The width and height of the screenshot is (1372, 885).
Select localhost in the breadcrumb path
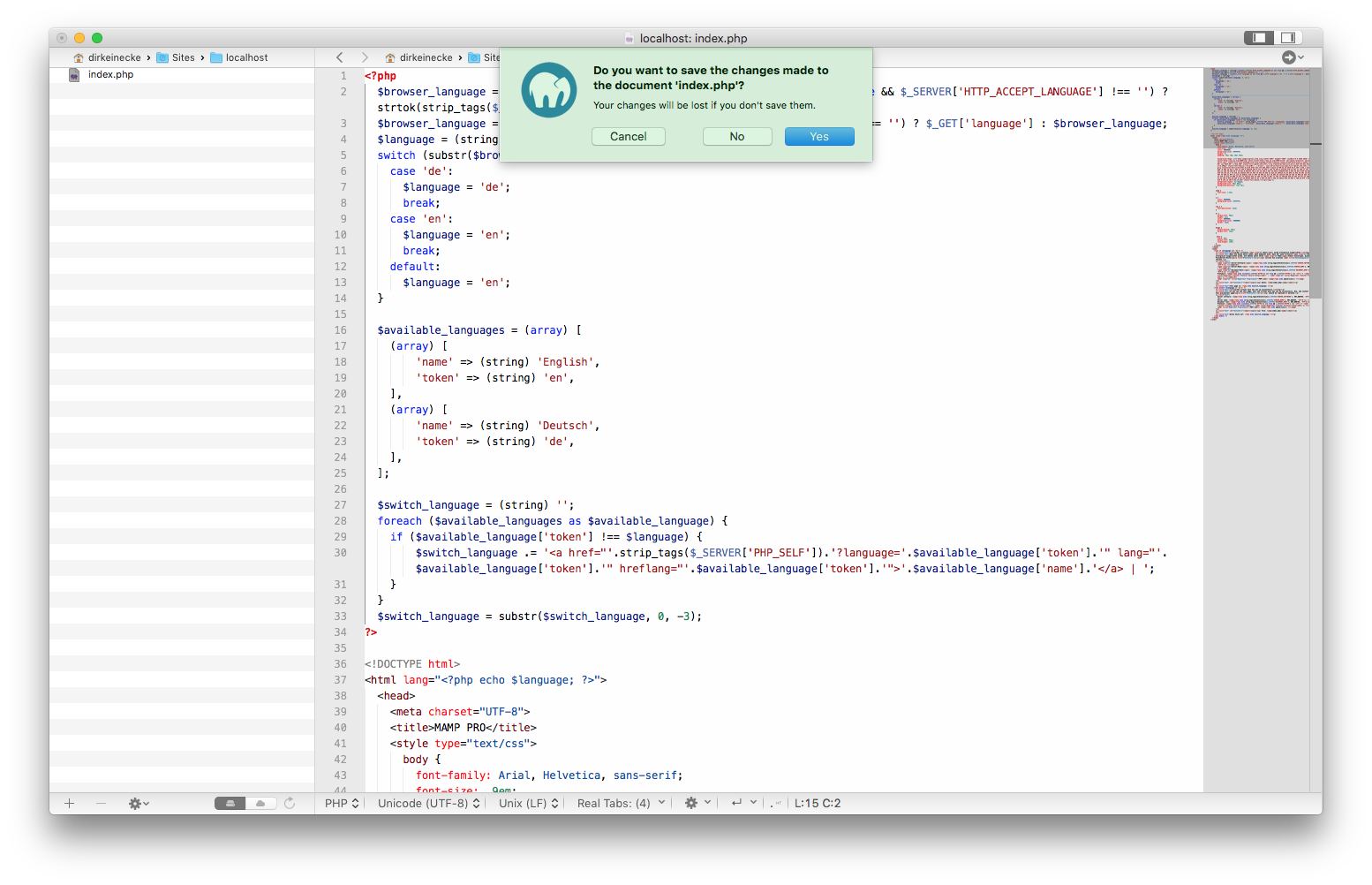(246, 57)
